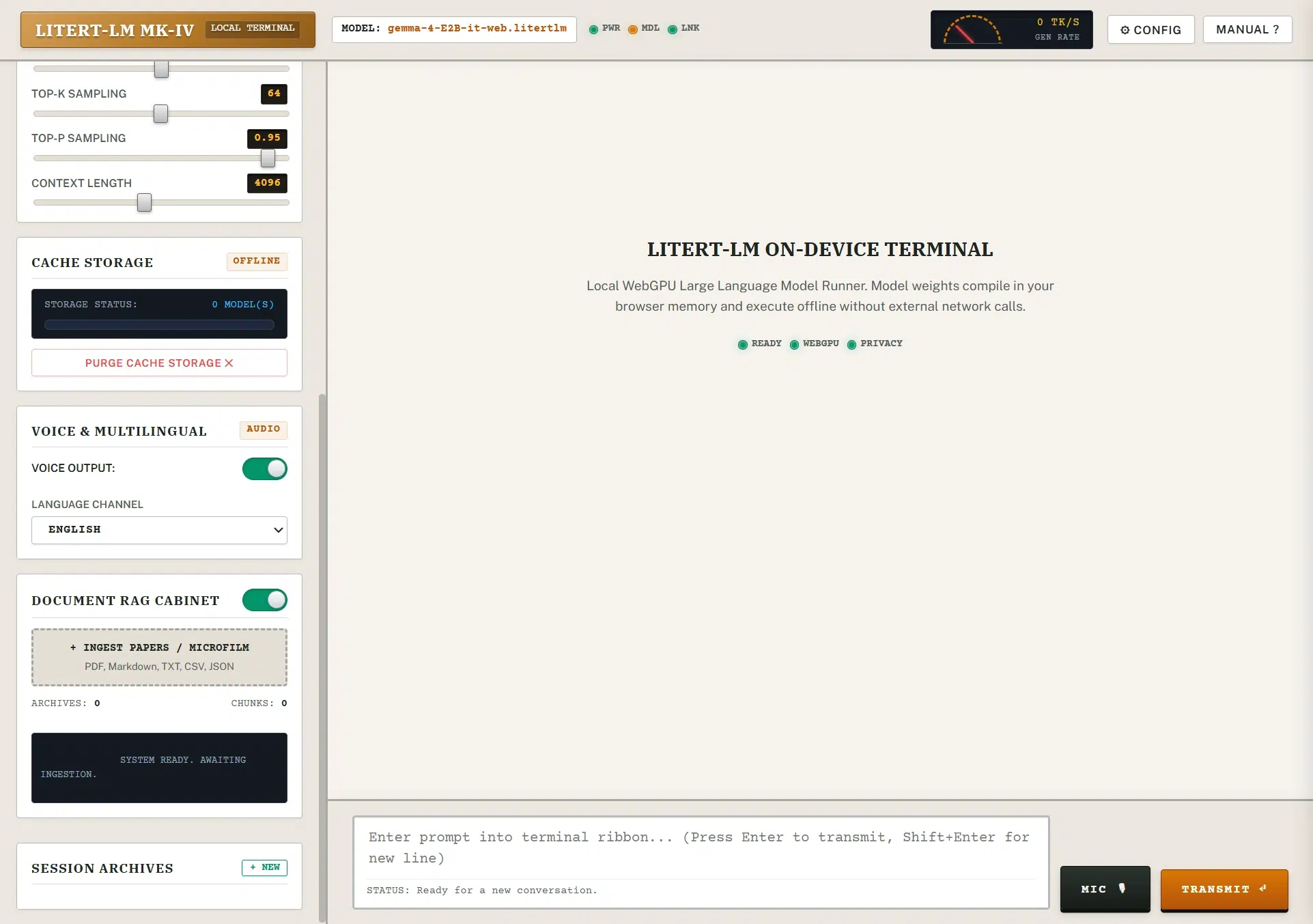
Task: Click the model name gemma-4-E2B-it-web.litertlm
Action: pos(477,29)
